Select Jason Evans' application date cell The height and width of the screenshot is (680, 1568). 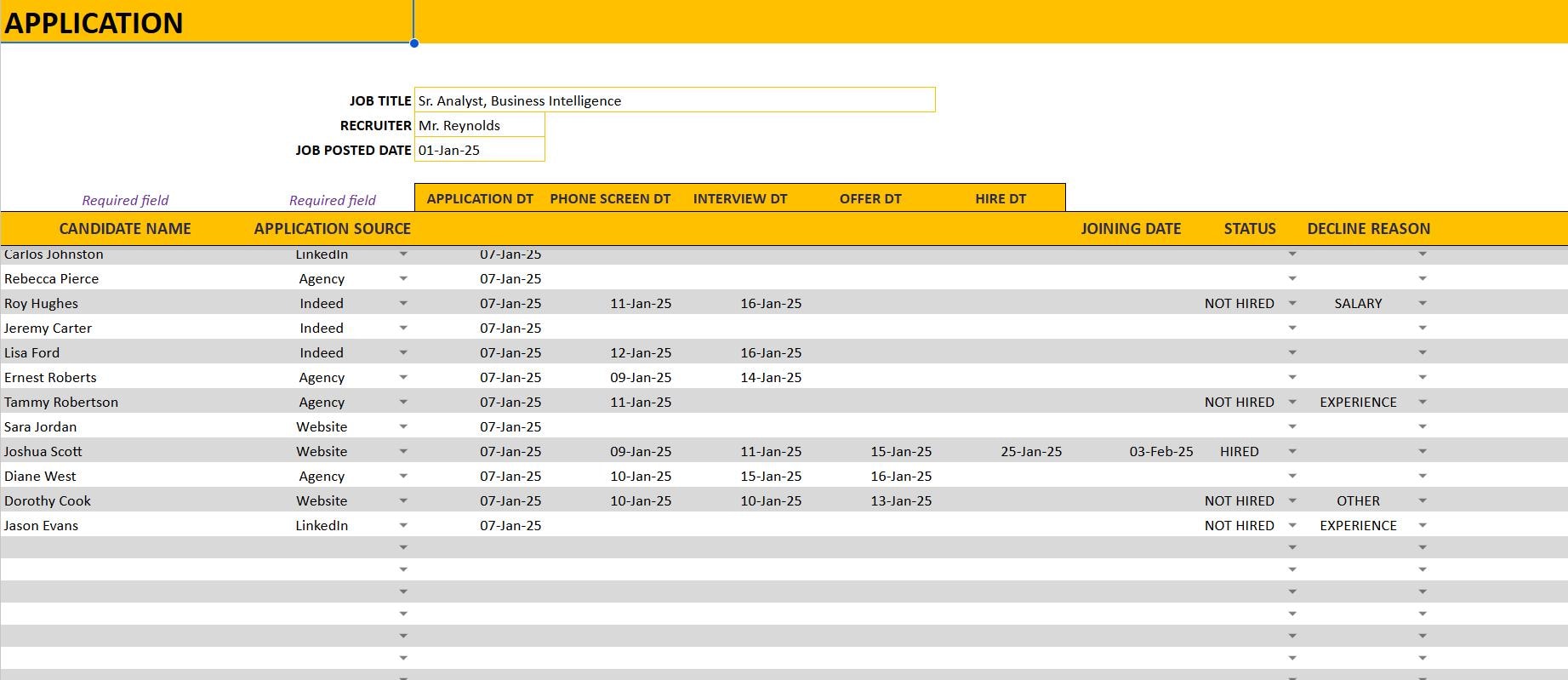pyautogui.click(x=510, y=525)
